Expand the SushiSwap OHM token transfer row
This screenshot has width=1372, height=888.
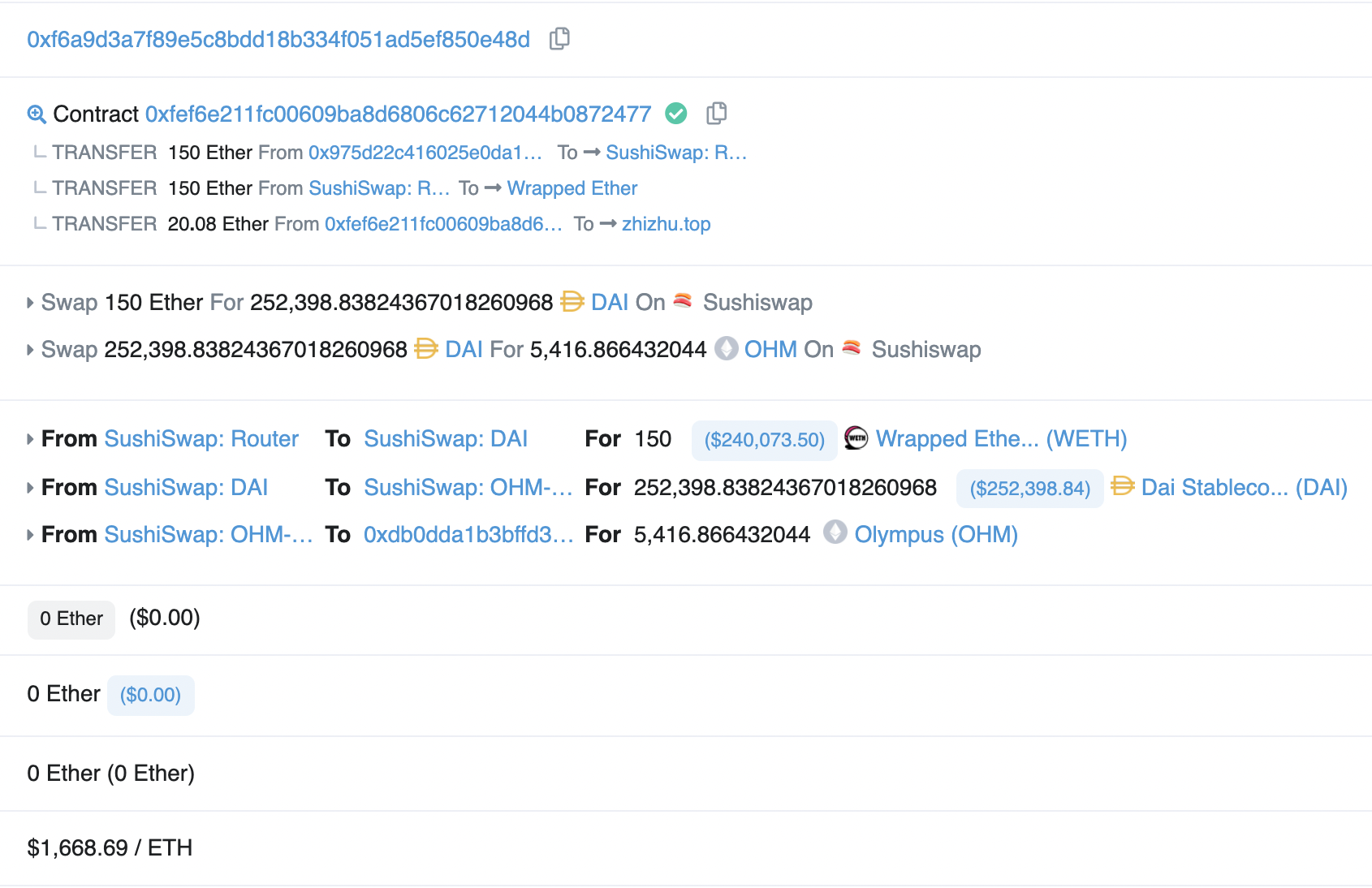[x=31, y=535]
